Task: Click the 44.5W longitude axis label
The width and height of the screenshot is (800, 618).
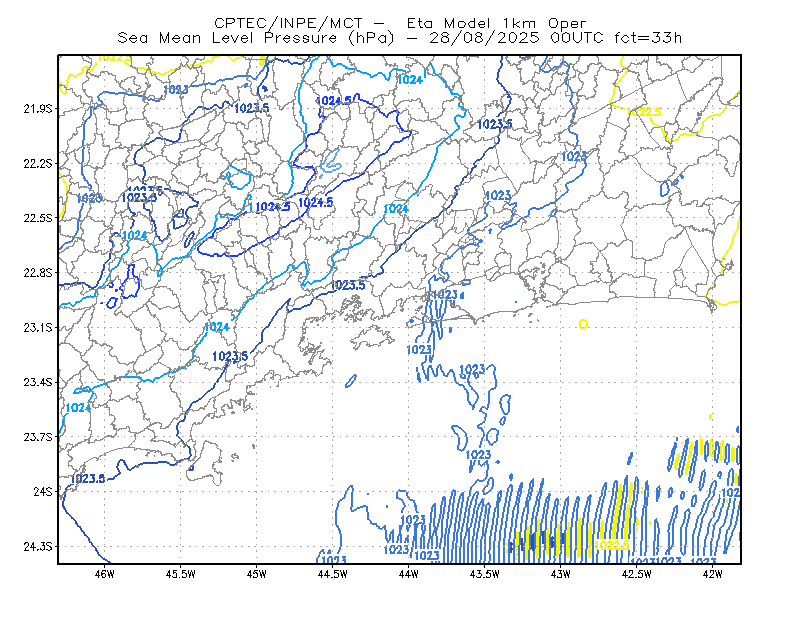Action: [x=332, y=574]
